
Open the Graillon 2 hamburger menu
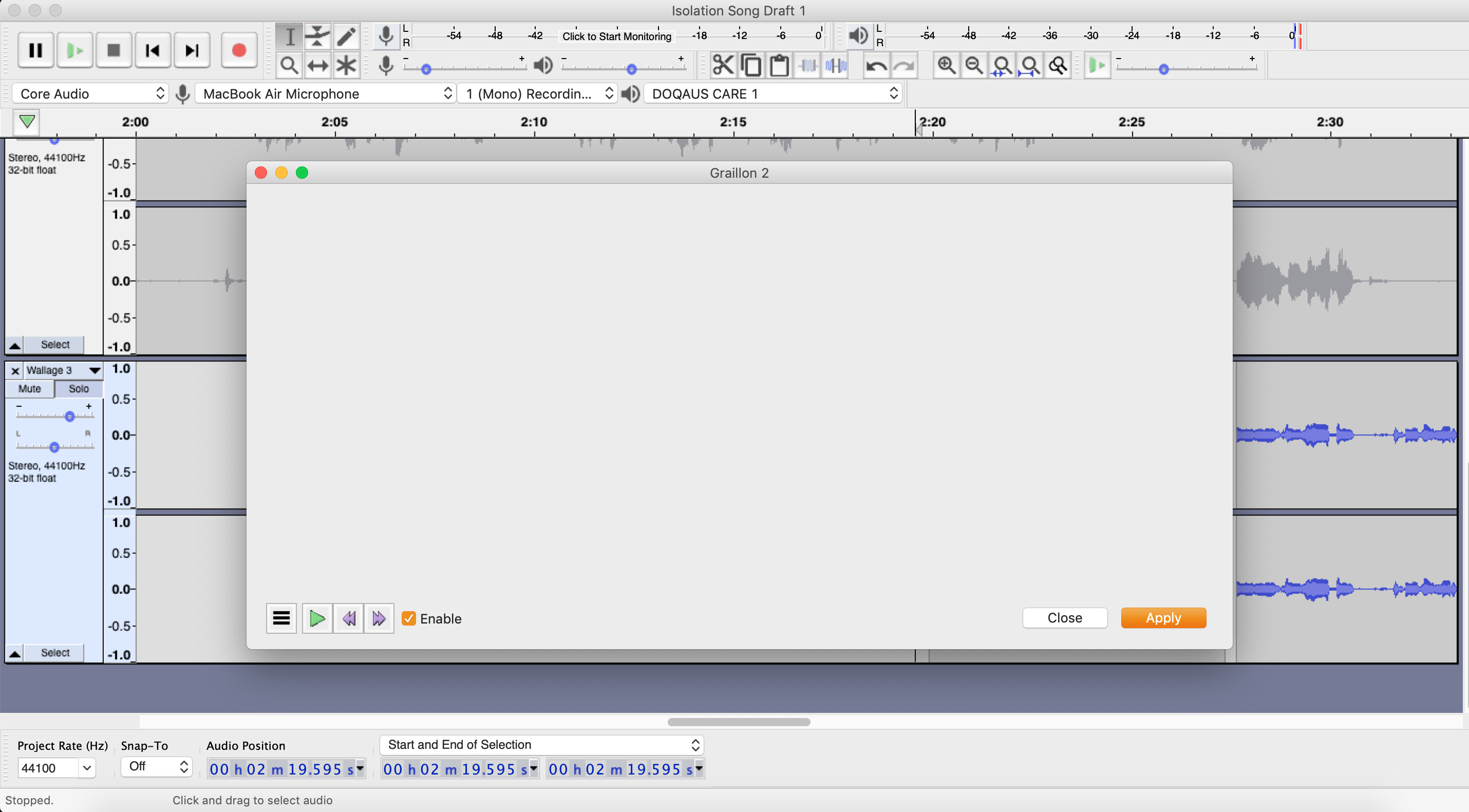[x=280, y=617]
